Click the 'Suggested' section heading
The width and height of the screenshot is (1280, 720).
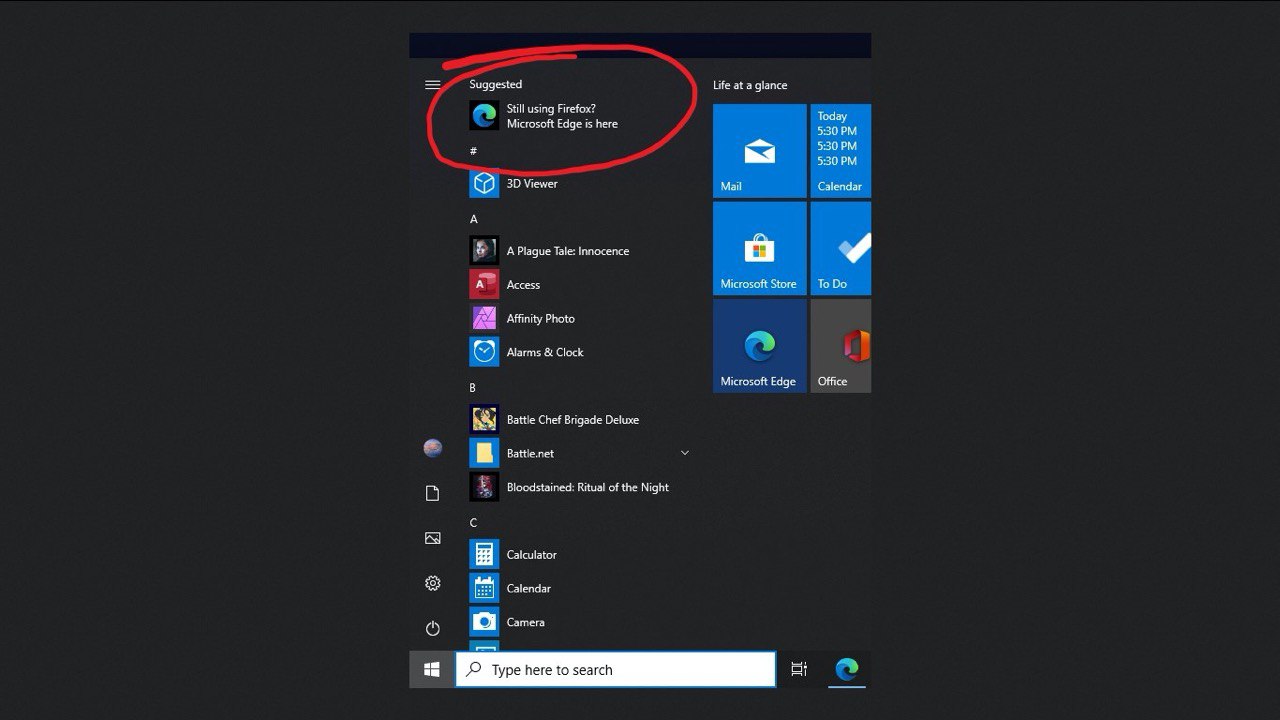495,84
